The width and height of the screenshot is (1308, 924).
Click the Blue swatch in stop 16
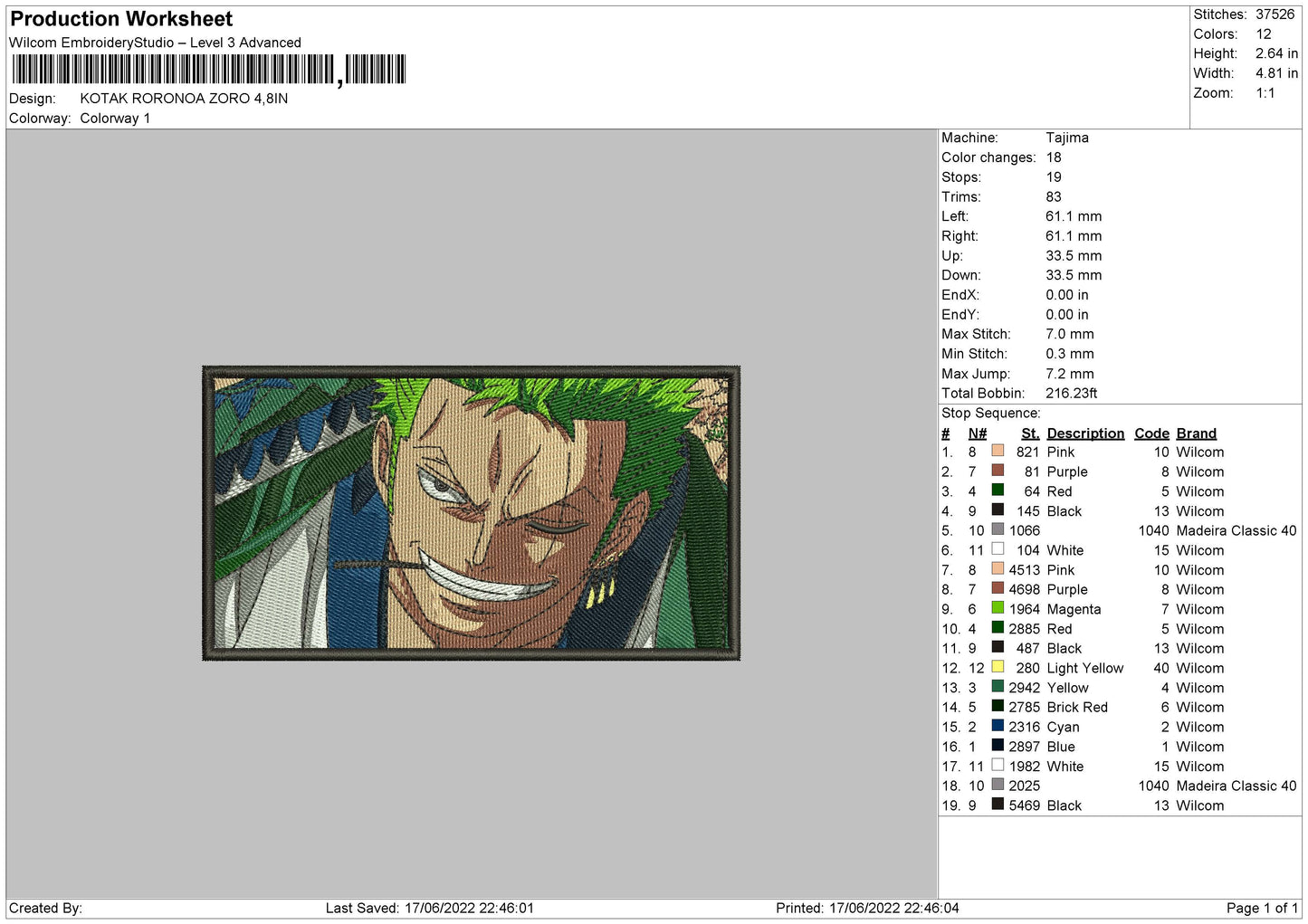click(998, 746)
